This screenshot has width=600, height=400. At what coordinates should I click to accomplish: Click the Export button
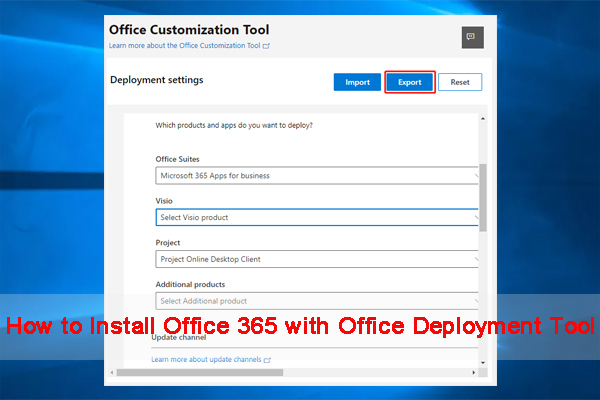(x=409, y=82)
